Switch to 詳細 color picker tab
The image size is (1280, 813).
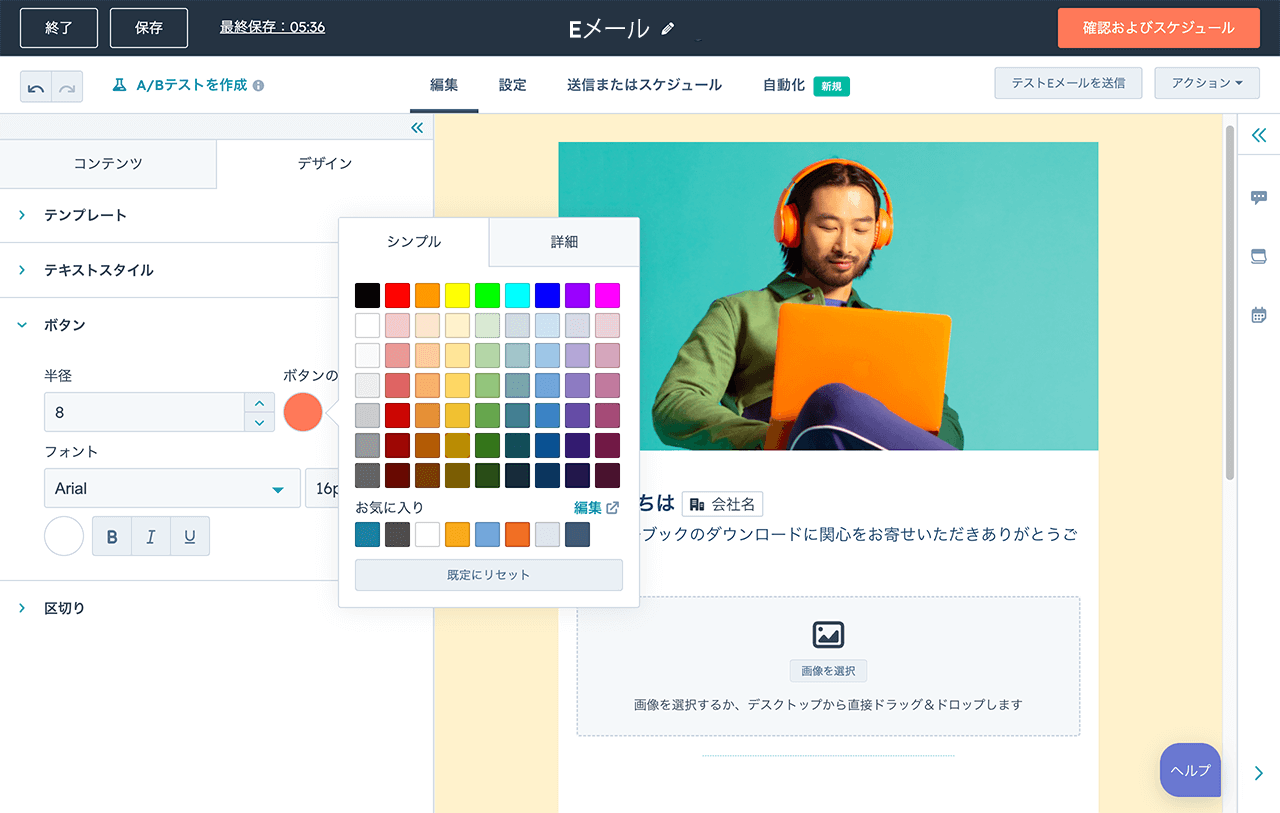564,242
